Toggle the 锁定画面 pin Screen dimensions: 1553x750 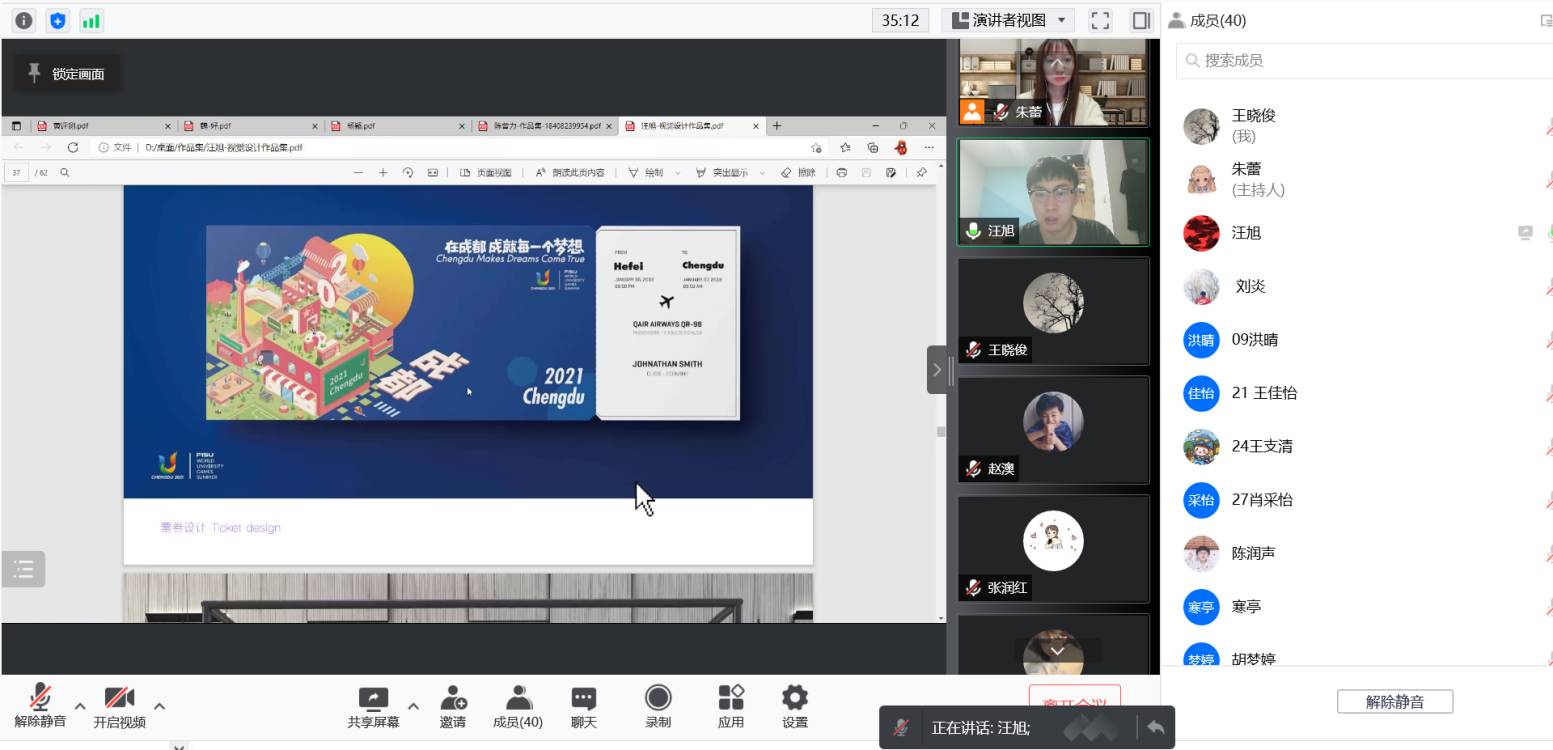click(x=67, y=74)
